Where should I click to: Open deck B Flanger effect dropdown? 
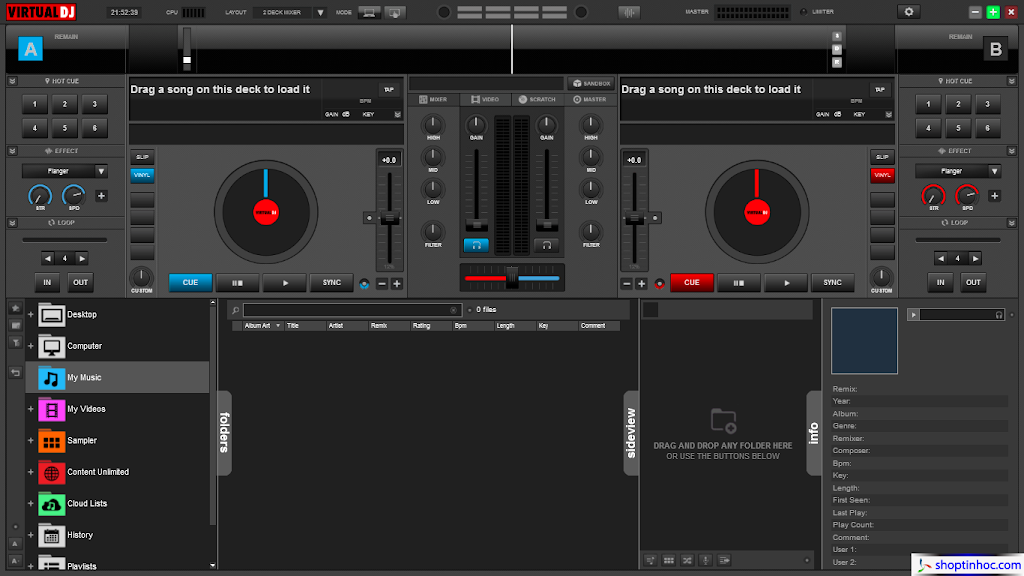click(x=994, y=171)
